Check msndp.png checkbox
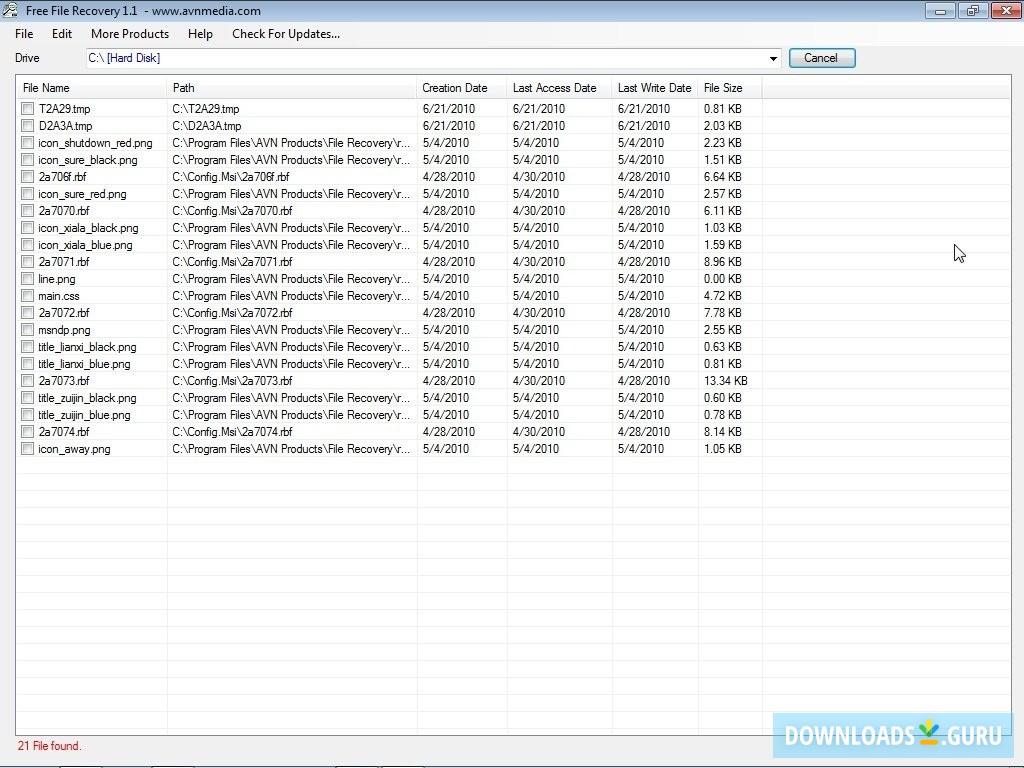Screen dimensions: 1024x768 click(x=27, y=329)
